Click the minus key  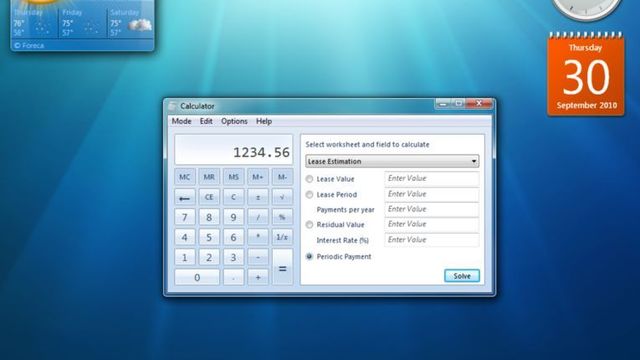pos(258,257)
